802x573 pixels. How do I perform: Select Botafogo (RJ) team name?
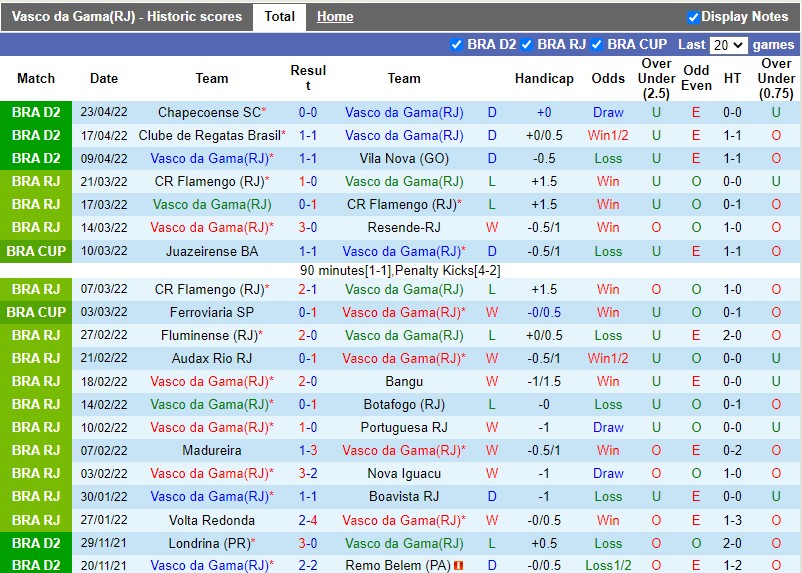point(404,405)
